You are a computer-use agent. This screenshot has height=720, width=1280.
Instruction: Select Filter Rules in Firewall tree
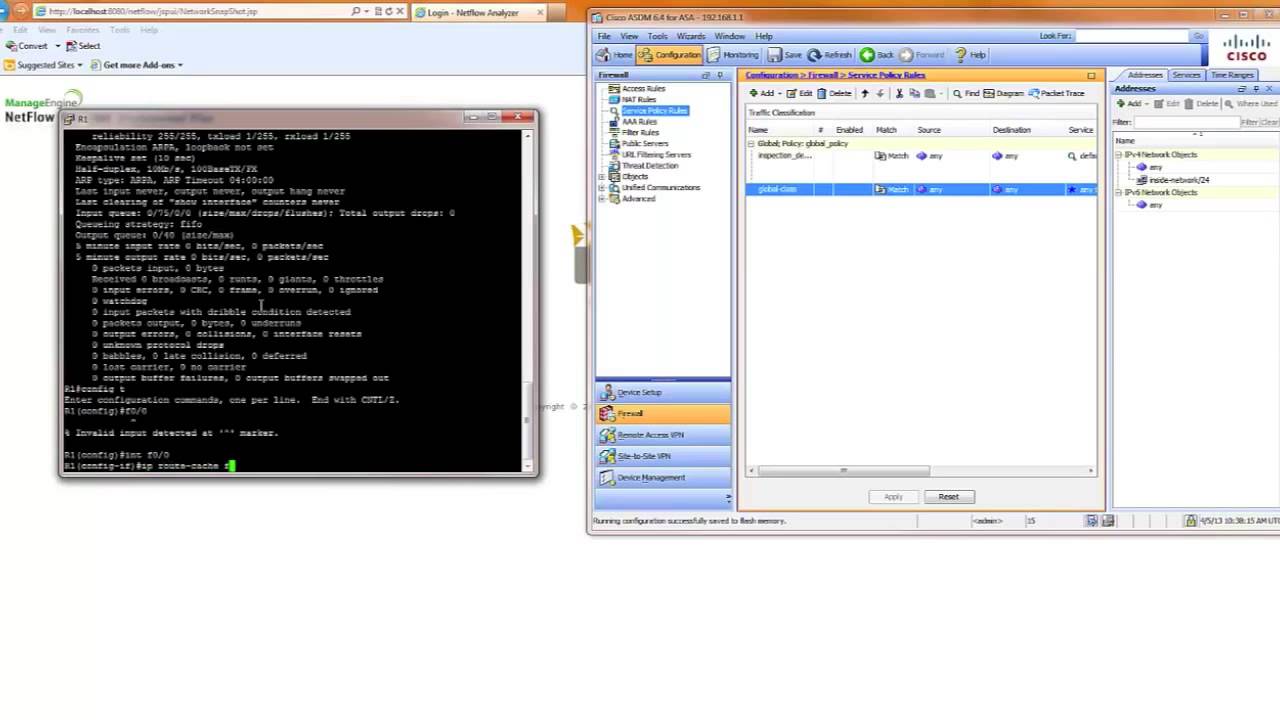640,132
